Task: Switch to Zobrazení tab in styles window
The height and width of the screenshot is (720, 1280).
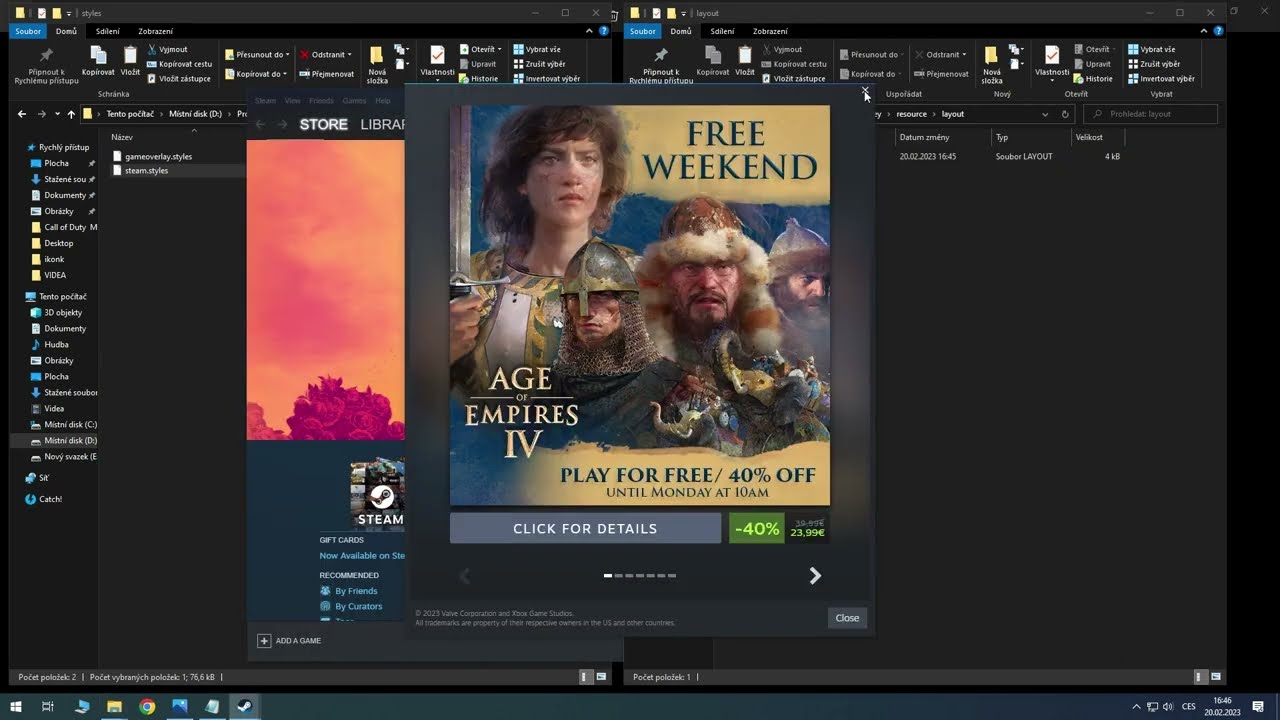Action: coord(155,31)
